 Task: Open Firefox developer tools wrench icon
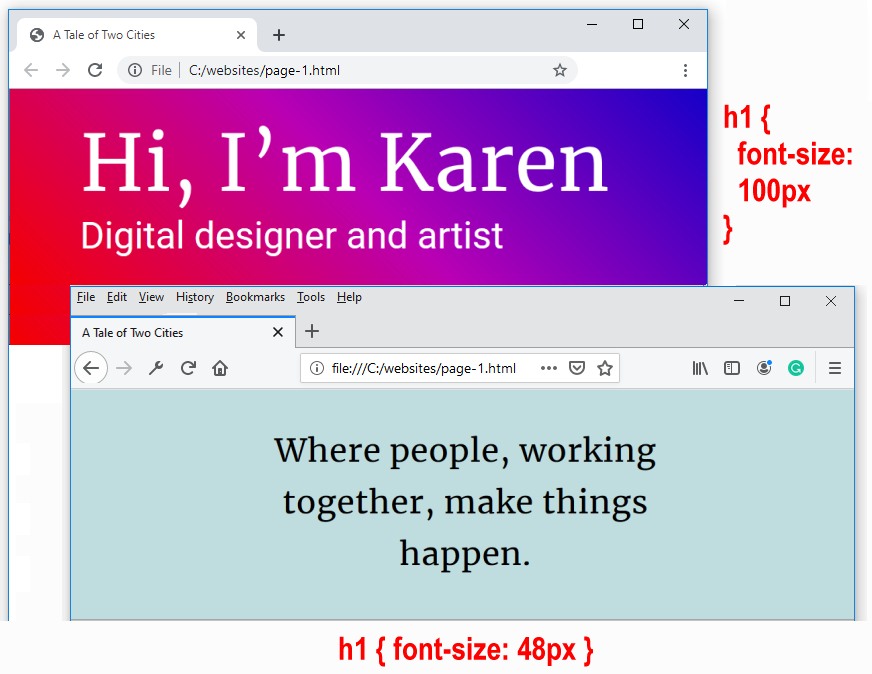point(156,368)
